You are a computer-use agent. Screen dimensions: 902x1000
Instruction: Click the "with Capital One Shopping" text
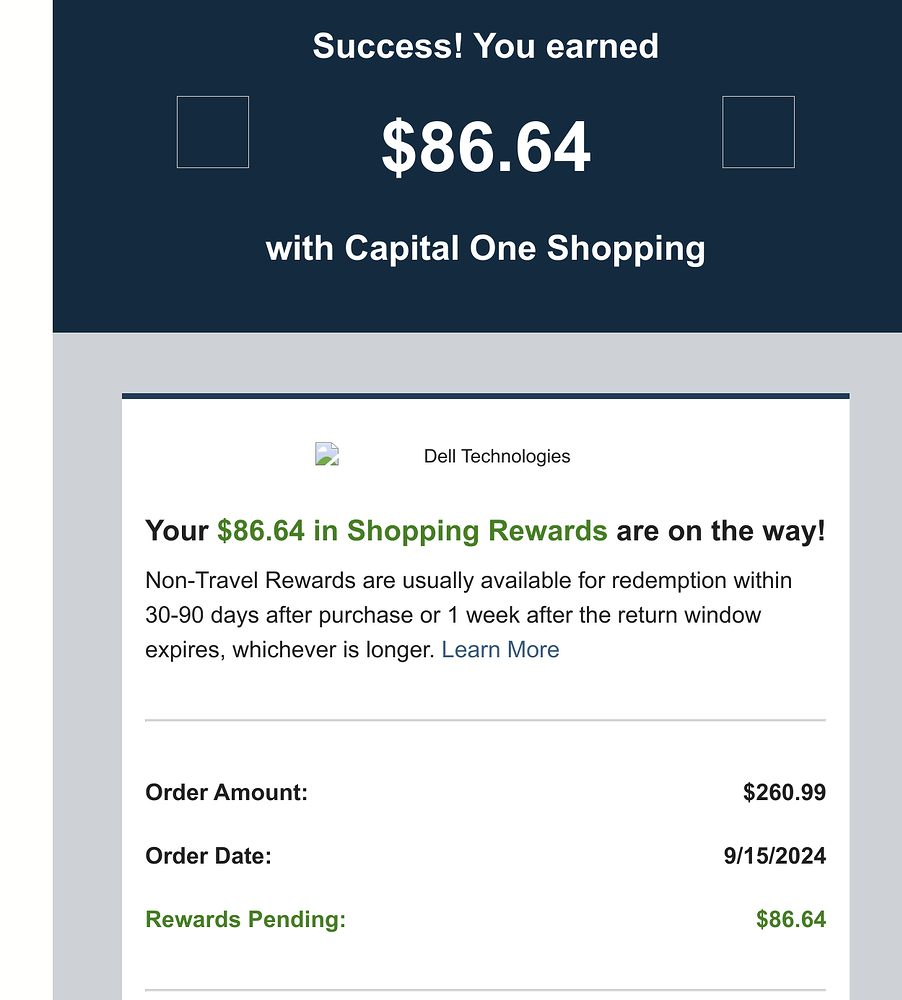pos(486,248)
